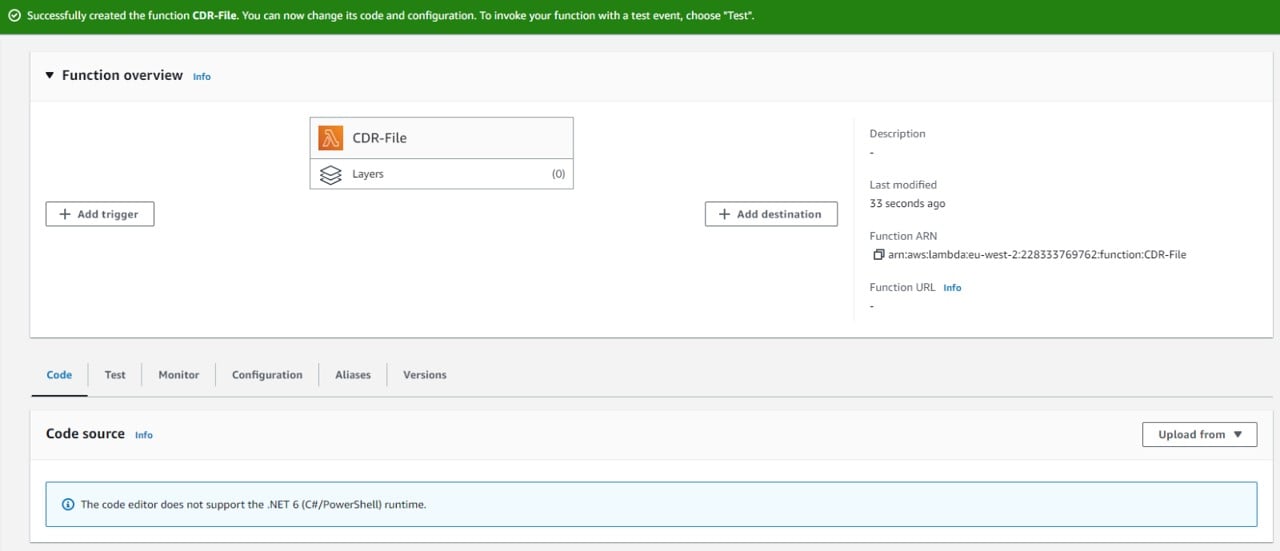This screenshot has height=551, width=1280.
Task: Click the green success checkmark icon
Action: point(14,16)
